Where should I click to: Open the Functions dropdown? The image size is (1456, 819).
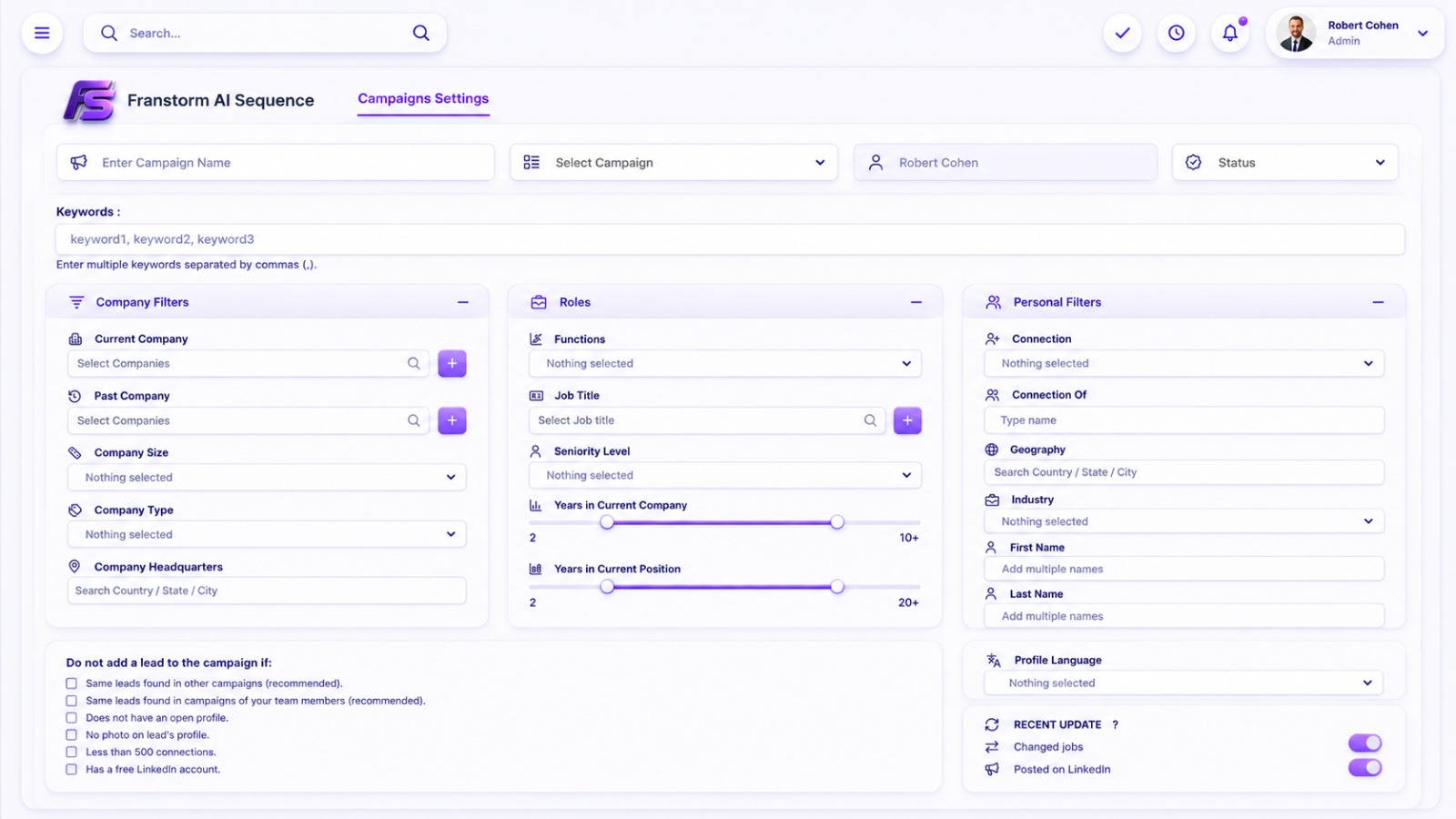click(x=725, y=363)
